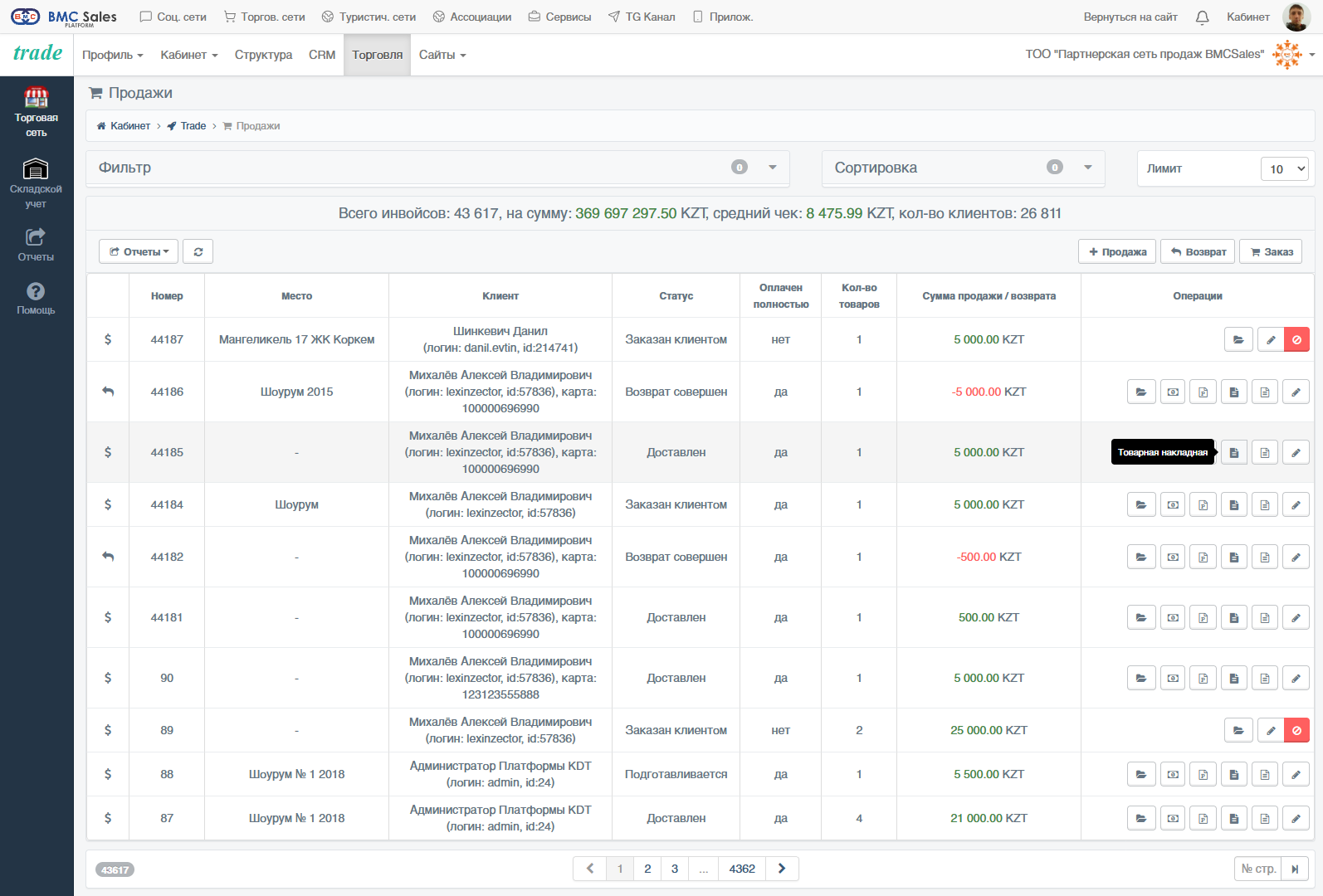The height and width of the screenshot is (896, 1323).
Task: Click the money payment icon for invoice 44184
Action: click(x=1173, y=504)
